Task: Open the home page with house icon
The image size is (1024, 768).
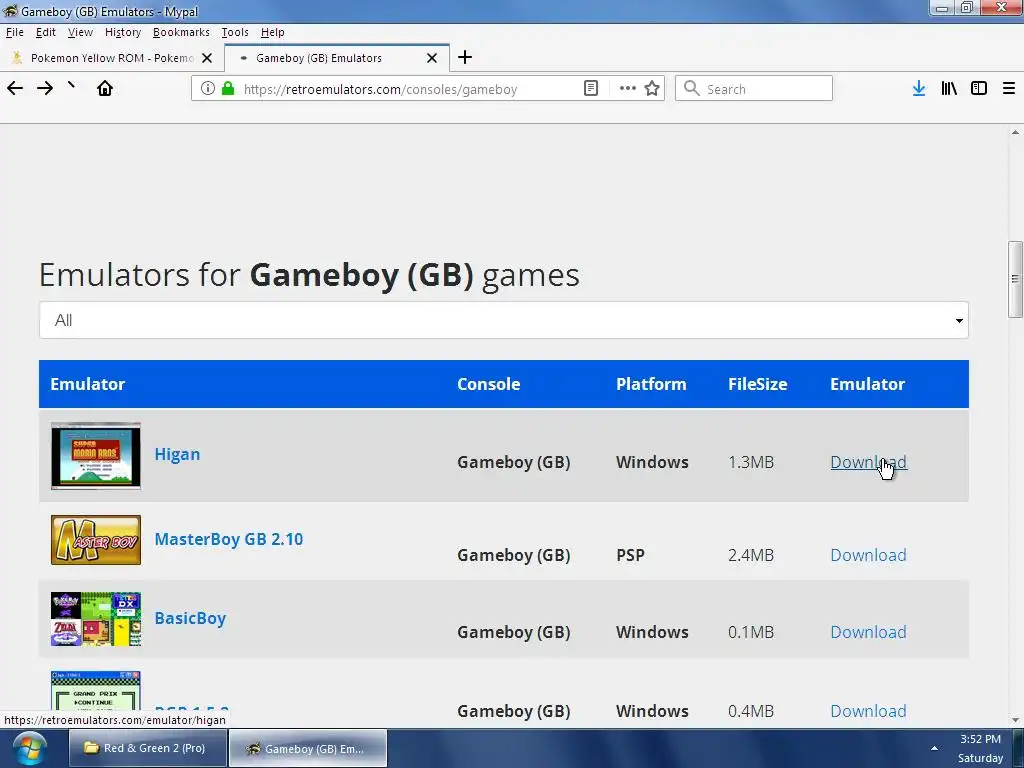Action: point(104,88)
